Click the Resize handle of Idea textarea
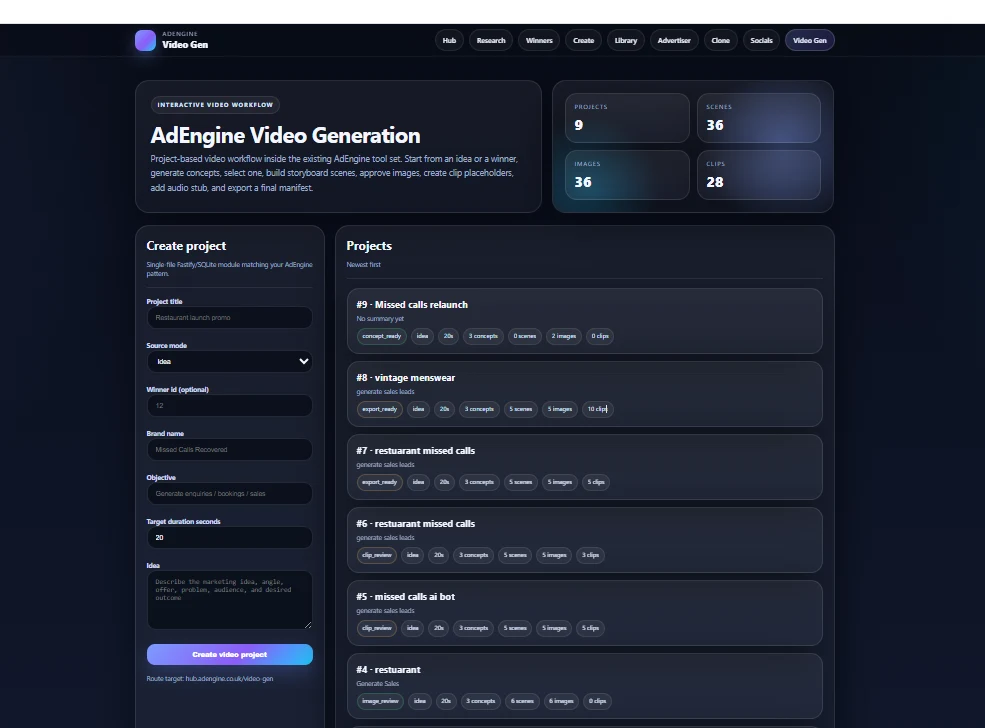Image resolution: width=985 pixels, height=728 pixels. pyautogui.click(x=308, y=624)
